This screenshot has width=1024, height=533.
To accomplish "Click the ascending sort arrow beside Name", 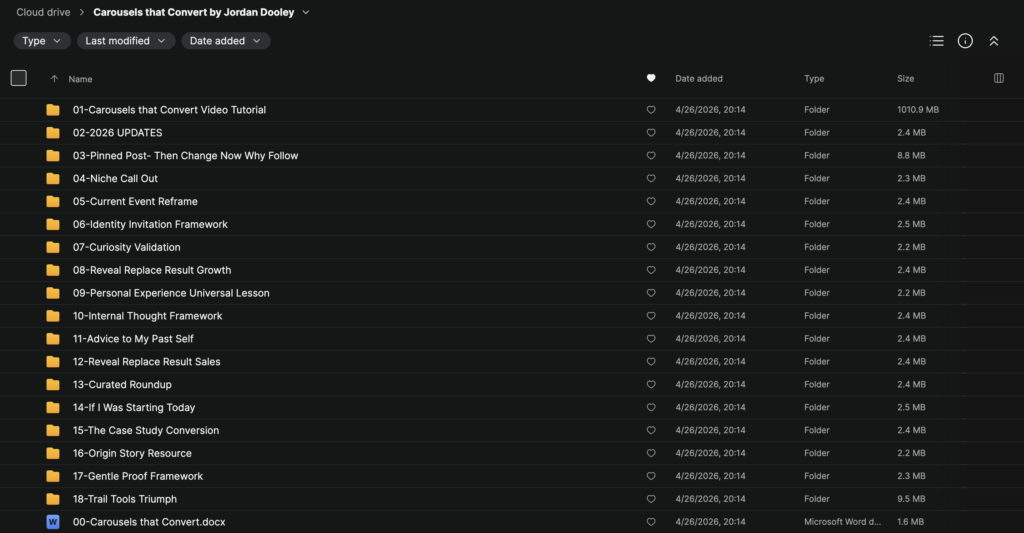I will pyautogui.click(x=54, y=79).
